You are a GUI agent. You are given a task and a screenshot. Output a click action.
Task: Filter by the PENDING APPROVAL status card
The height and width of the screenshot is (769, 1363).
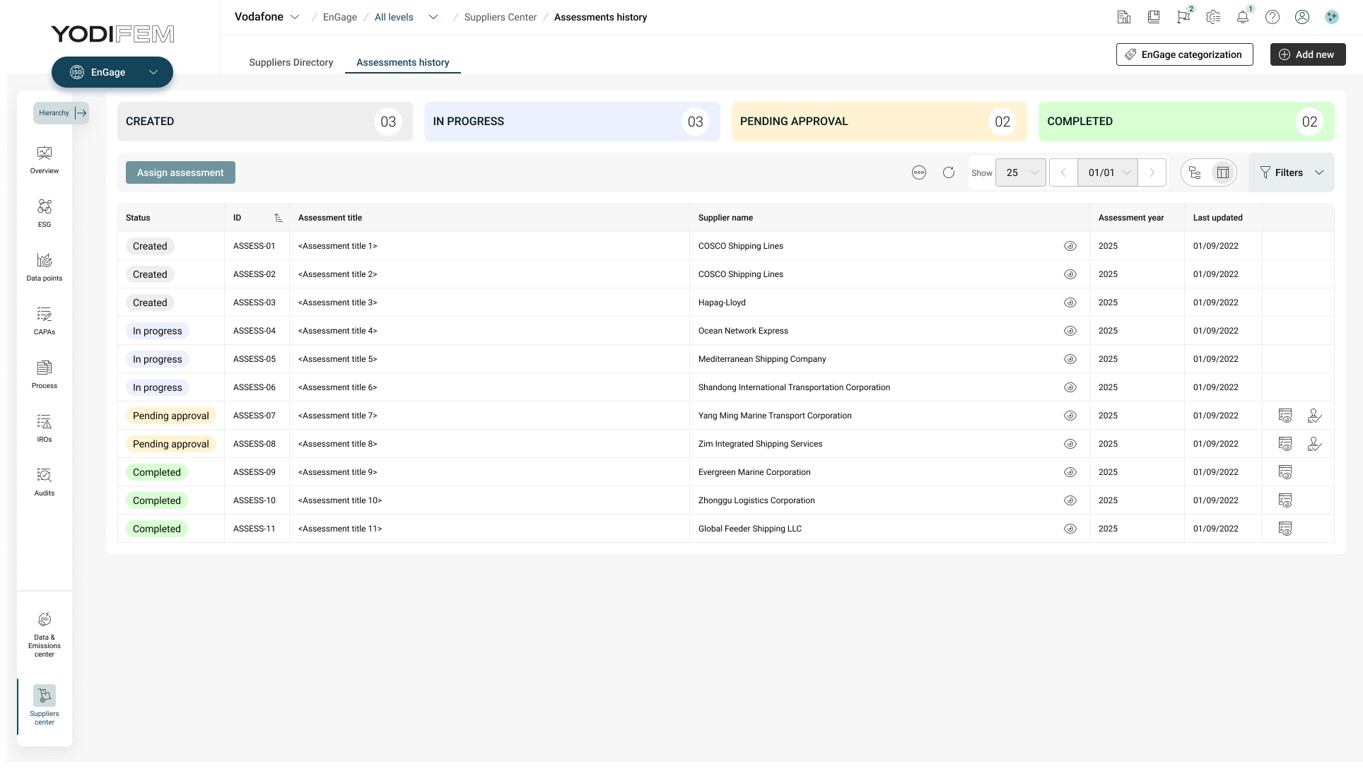tap(879, 121)
